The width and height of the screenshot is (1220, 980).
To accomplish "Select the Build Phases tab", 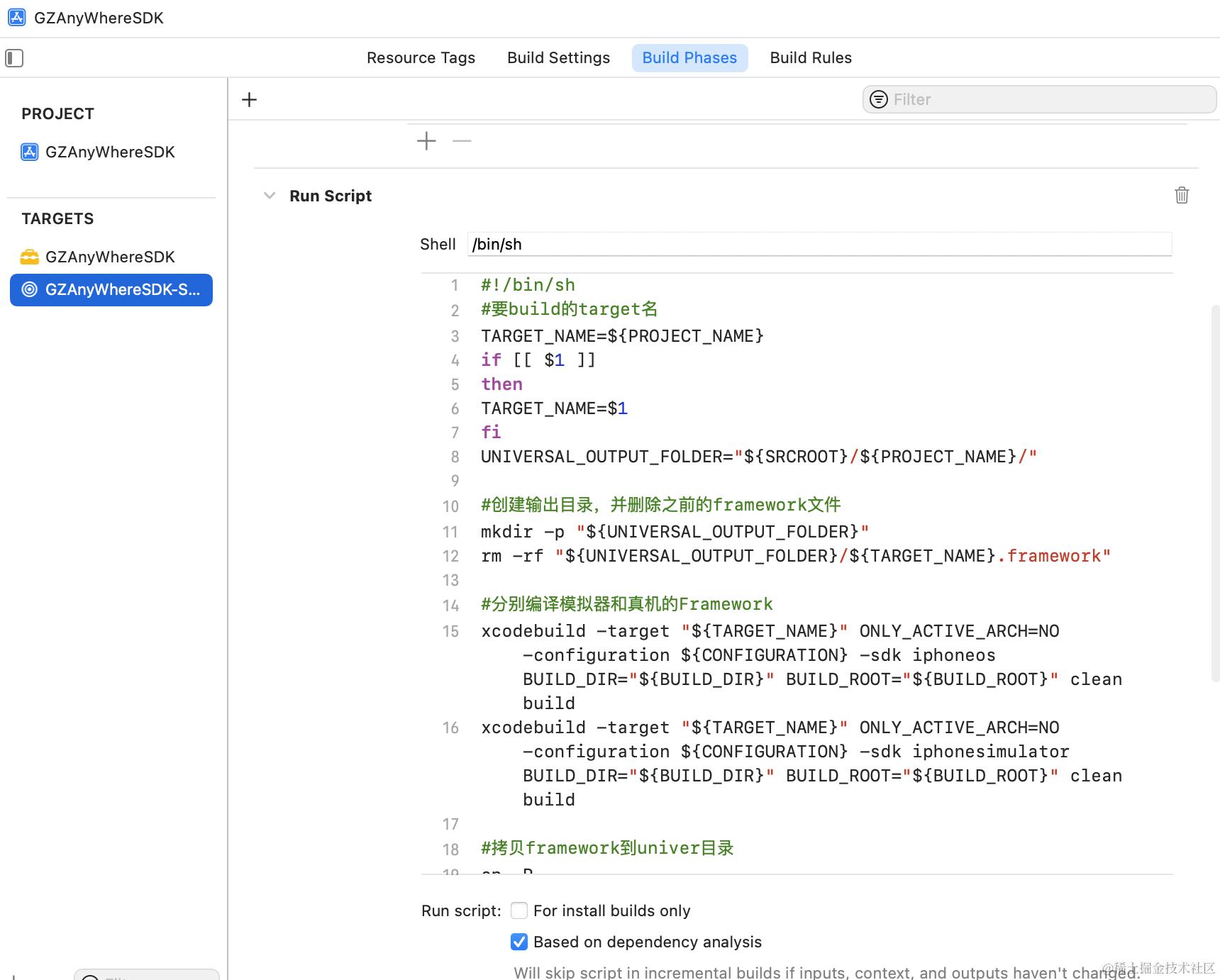I will [x=689, y=58].
